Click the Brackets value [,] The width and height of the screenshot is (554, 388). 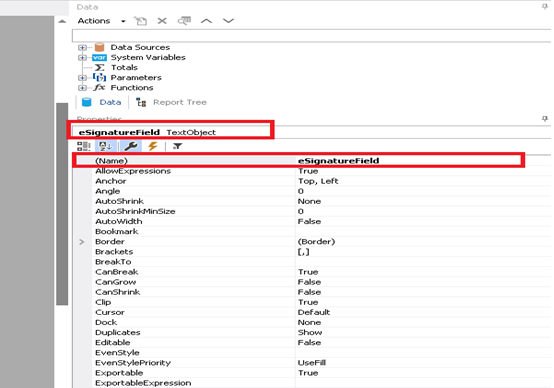[x=303, y=252]
